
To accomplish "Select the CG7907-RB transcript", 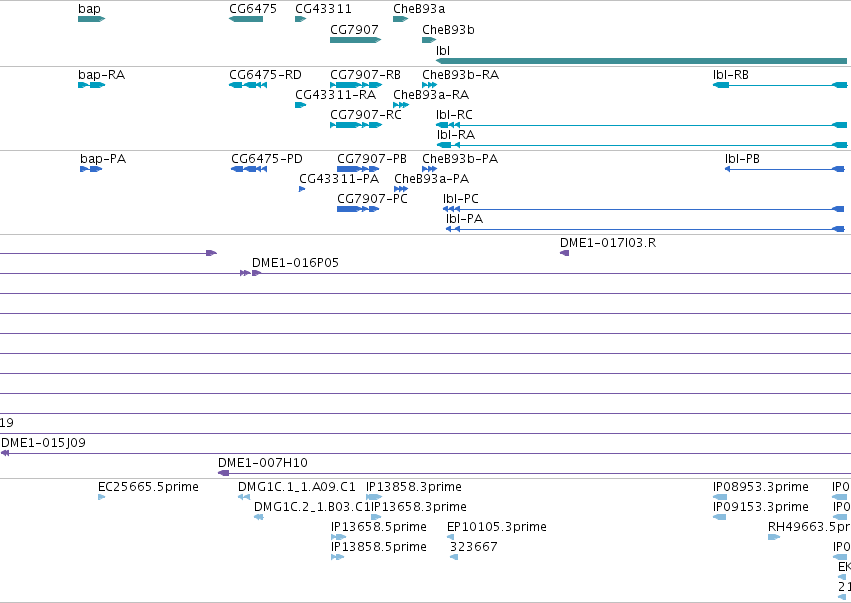I will pyautogui.click(x=356, y=85).
